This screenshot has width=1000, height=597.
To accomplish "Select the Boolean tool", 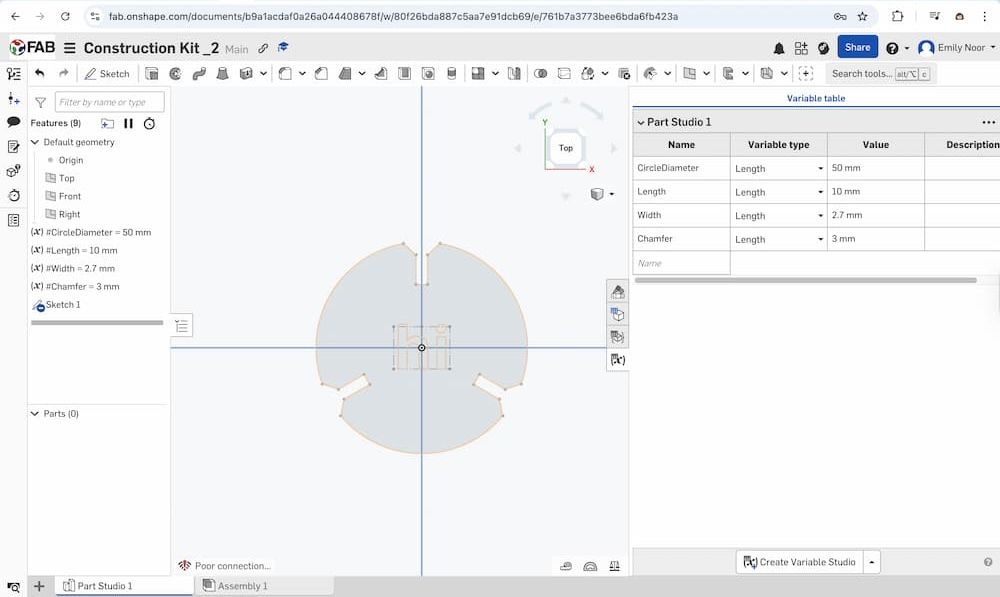I will click(540, 74).
